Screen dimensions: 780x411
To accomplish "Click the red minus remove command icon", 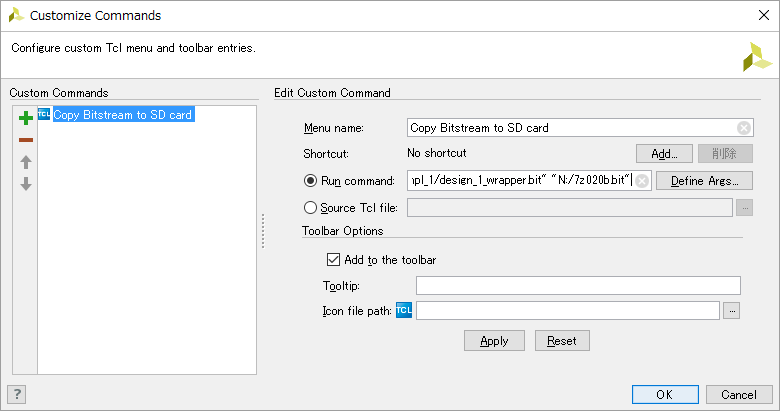I will [26, 140].
